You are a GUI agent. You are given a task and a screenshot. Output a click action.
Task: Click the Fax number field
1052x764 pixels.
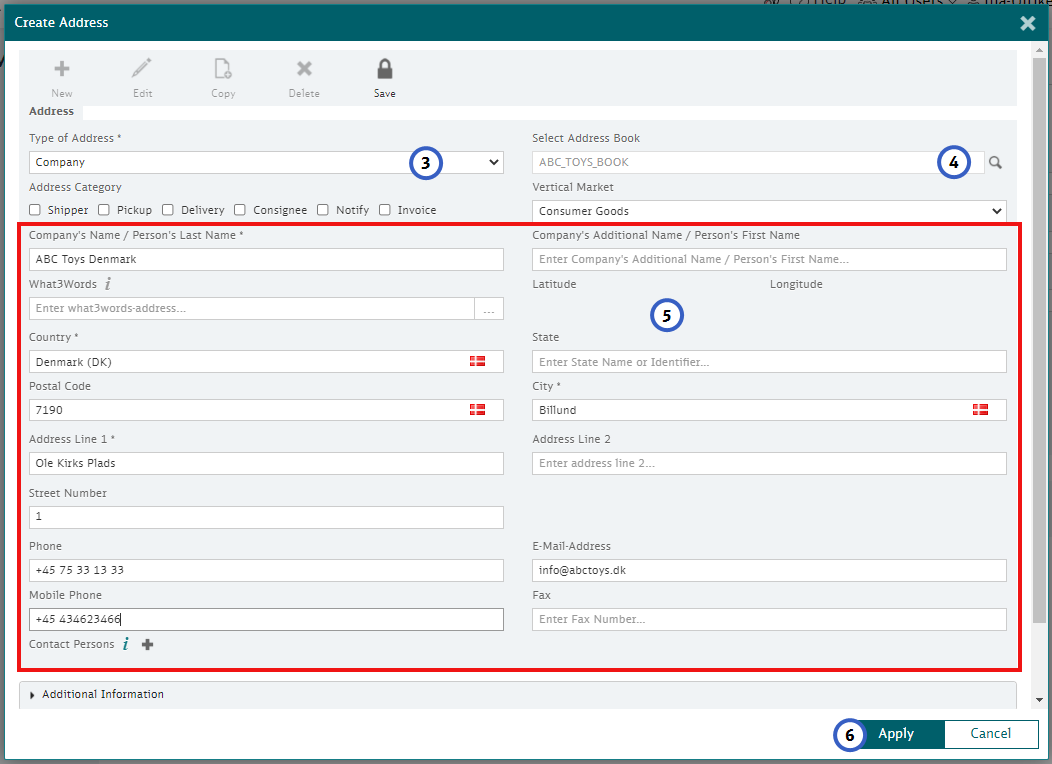[769, 619]
